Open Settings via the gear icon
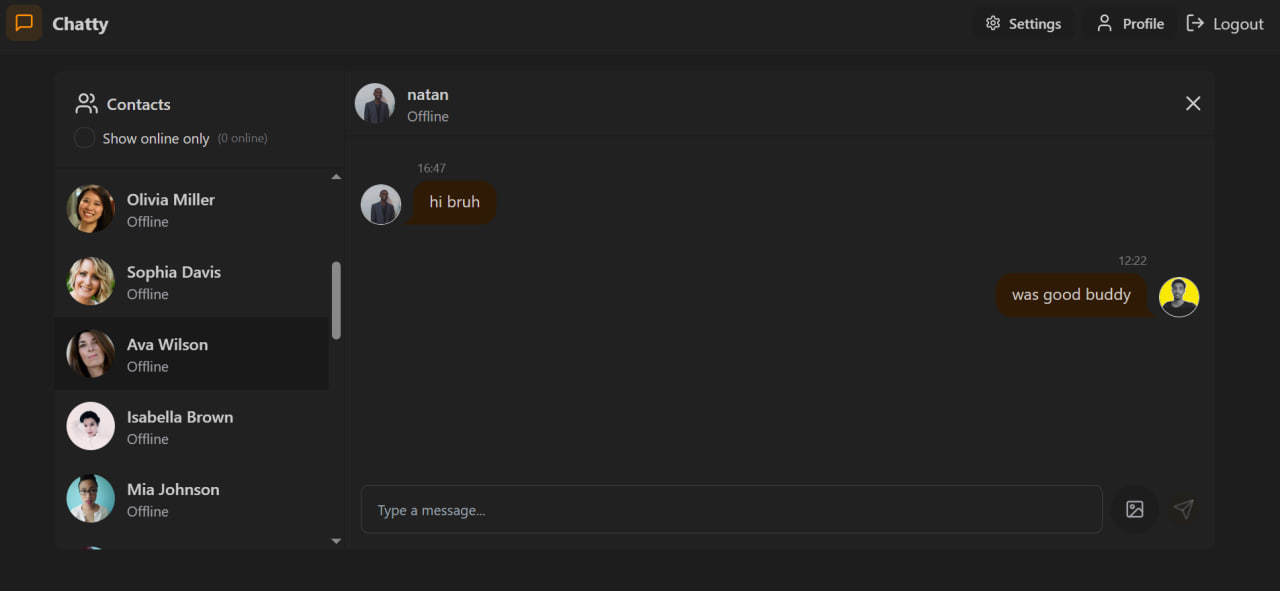The height and width of the screenshot is (591, 1280). click(993, 23)
